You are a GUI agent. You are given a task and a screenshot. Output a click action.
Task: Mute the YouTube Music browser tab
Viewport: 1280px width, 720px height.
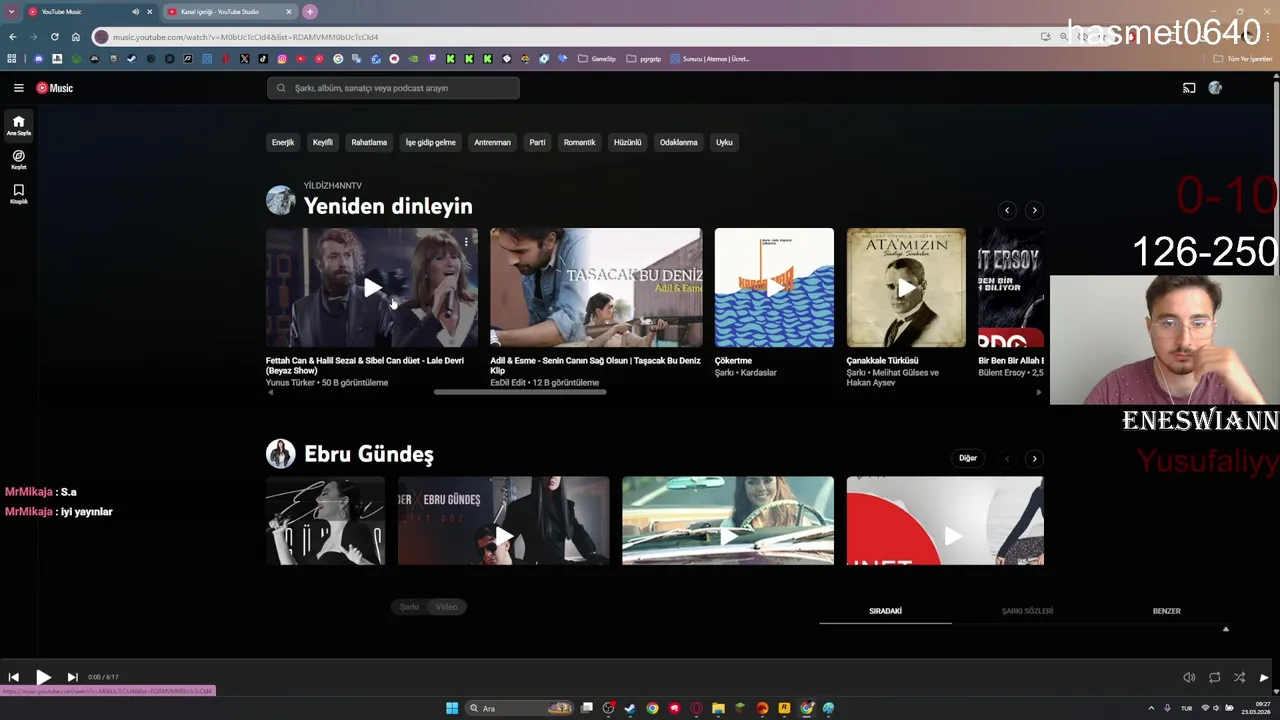pos(135,12)
